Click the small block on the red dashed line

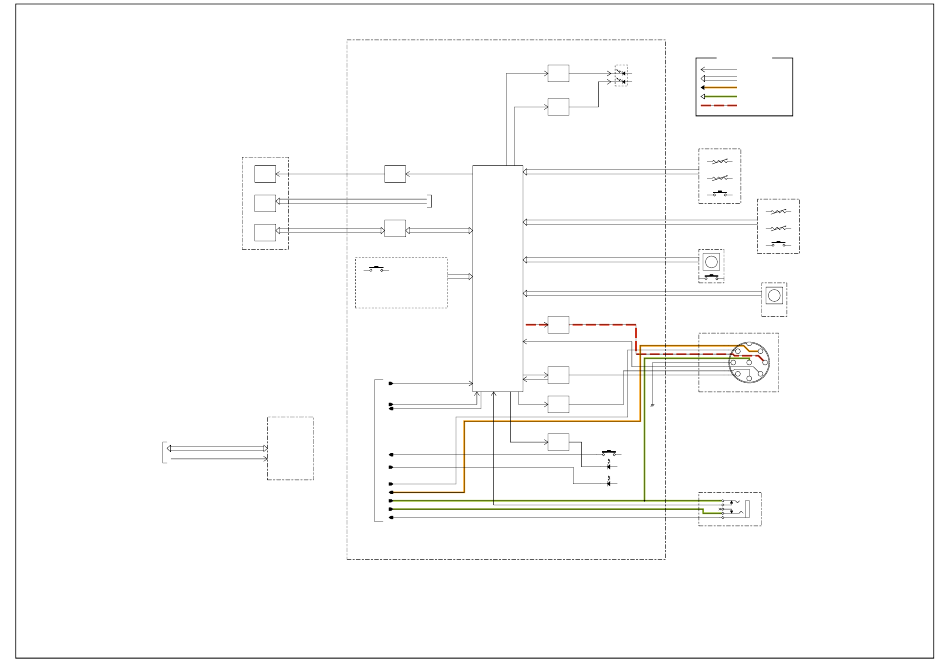point(558,325)
